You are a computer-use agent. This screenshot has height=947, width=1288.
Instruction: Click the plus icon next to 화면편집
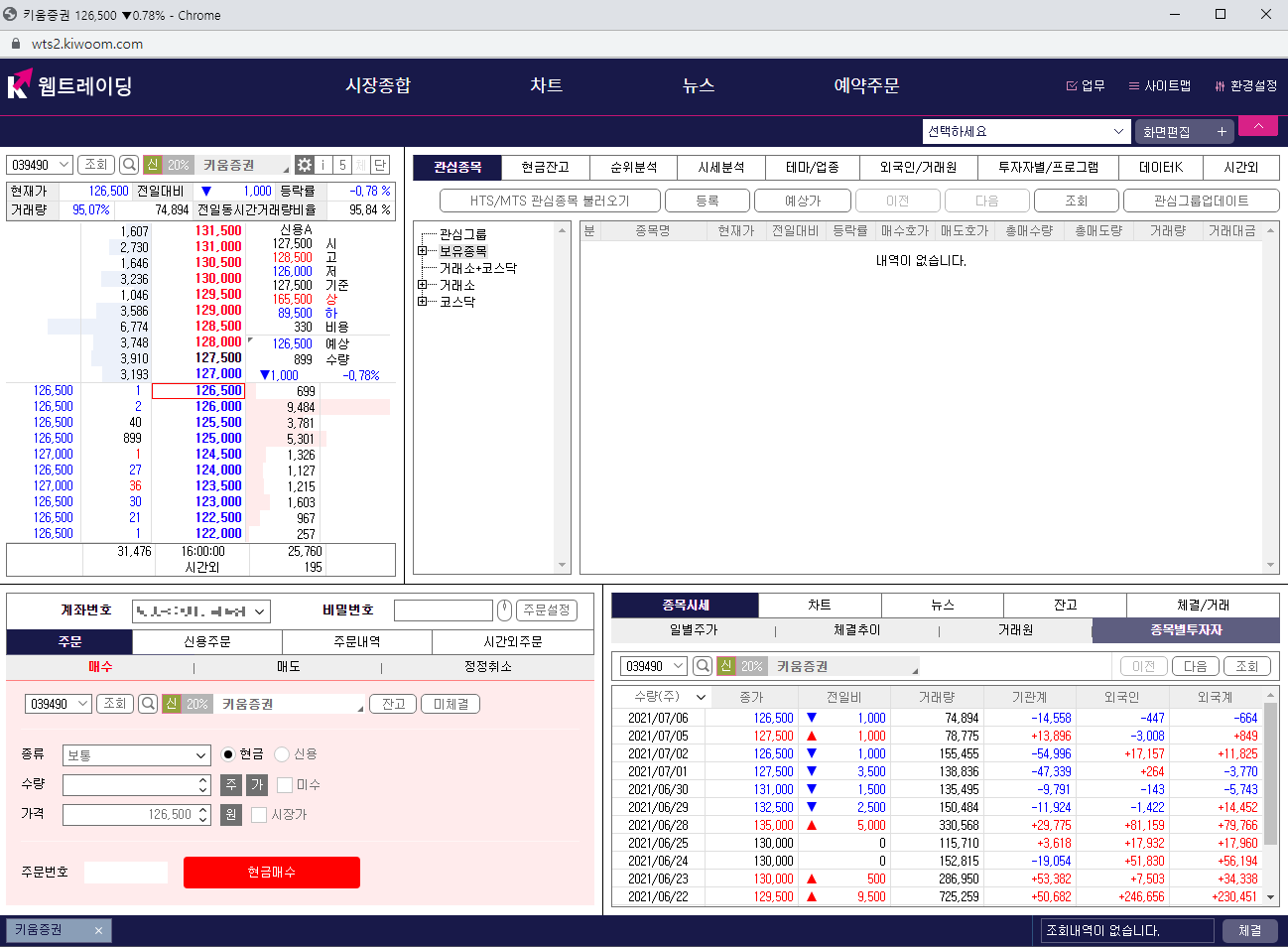click(1222, 132)
